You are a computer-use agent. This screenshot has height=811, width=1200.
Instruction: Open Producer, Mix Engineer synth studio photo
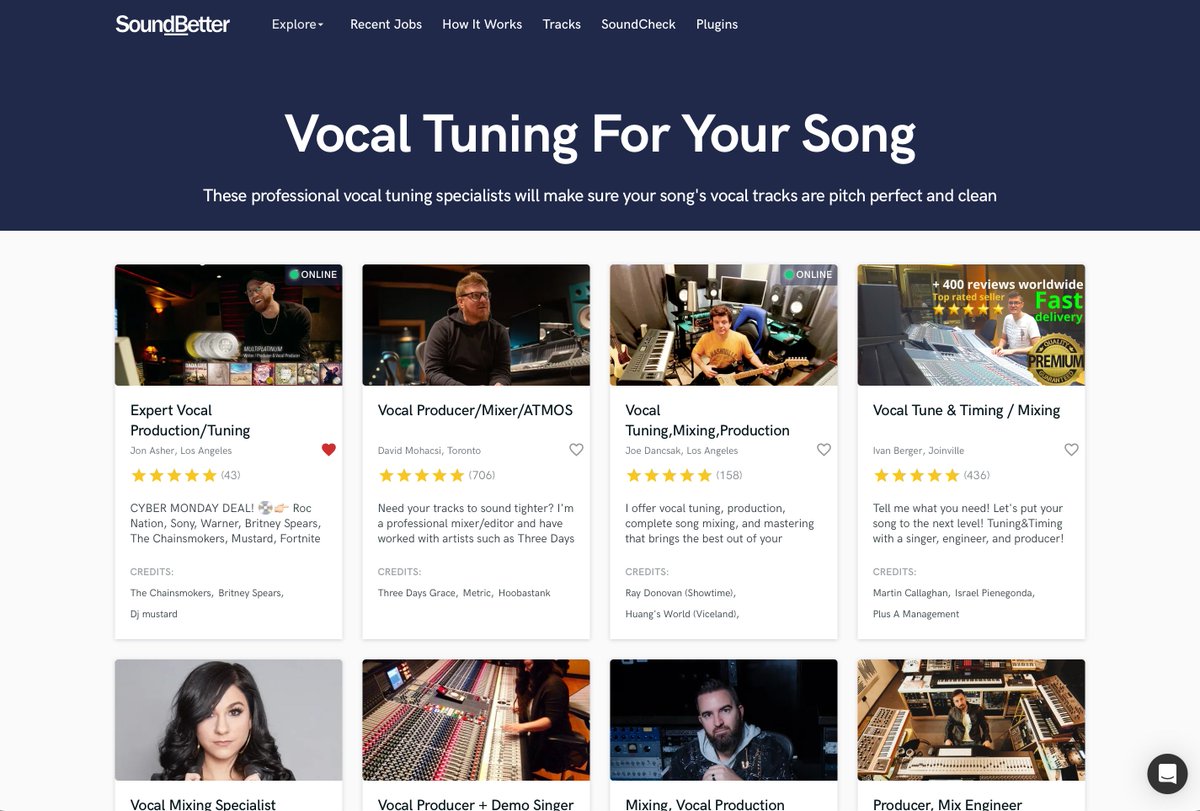point(971,720)
